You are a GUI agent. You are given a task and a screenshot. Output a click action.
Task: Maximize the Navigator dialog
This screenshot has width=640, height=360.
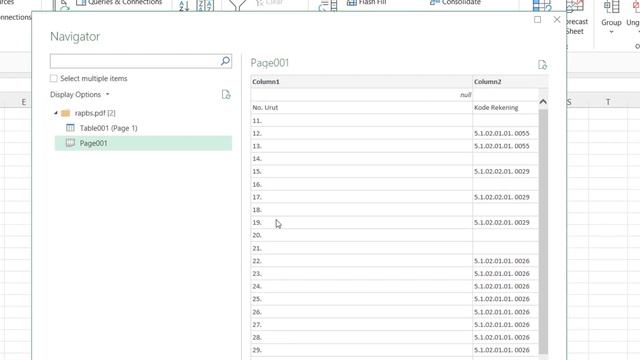[x=538, y=20]
